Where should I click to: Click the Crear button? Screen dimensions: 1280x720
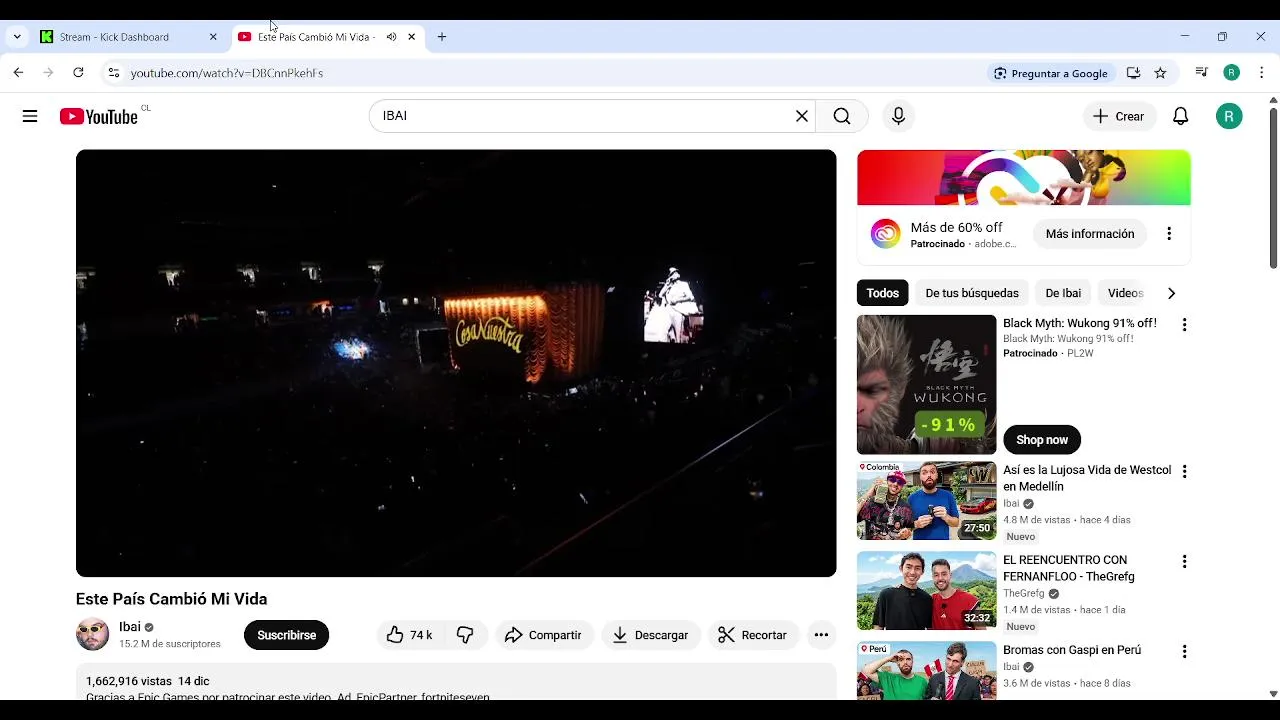(x=1119, y=116)
